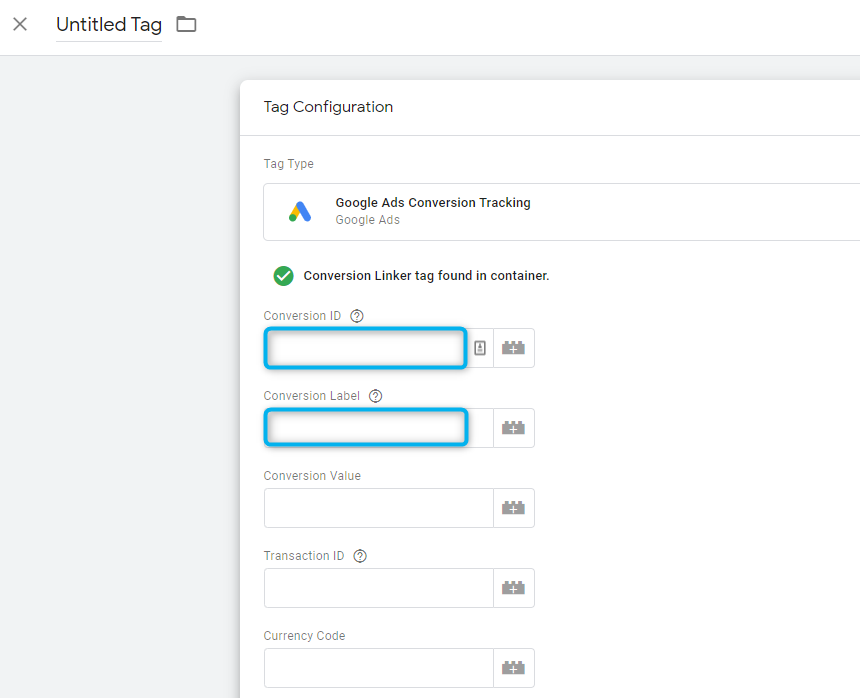The image size is (860, 698).
Task: Show help for Conversion ID
Action: (x=357, y=316)
